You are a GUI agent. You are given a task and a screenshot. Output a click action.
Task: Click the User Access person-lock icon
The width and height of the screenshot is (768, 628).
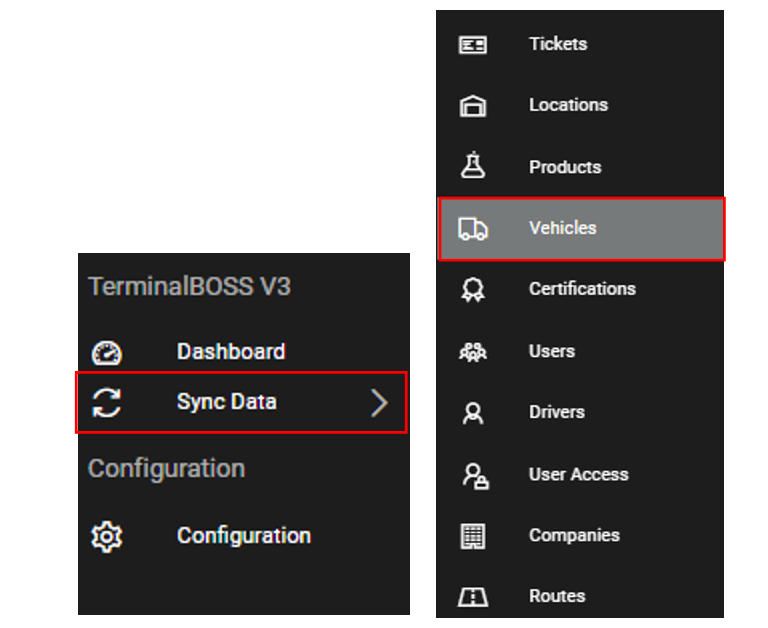point(476,476)
